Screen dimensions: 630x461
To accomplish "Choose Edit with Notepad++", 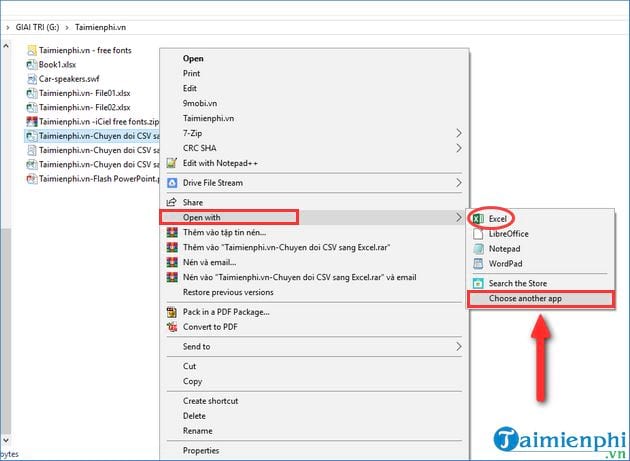I will coord(220,163).
